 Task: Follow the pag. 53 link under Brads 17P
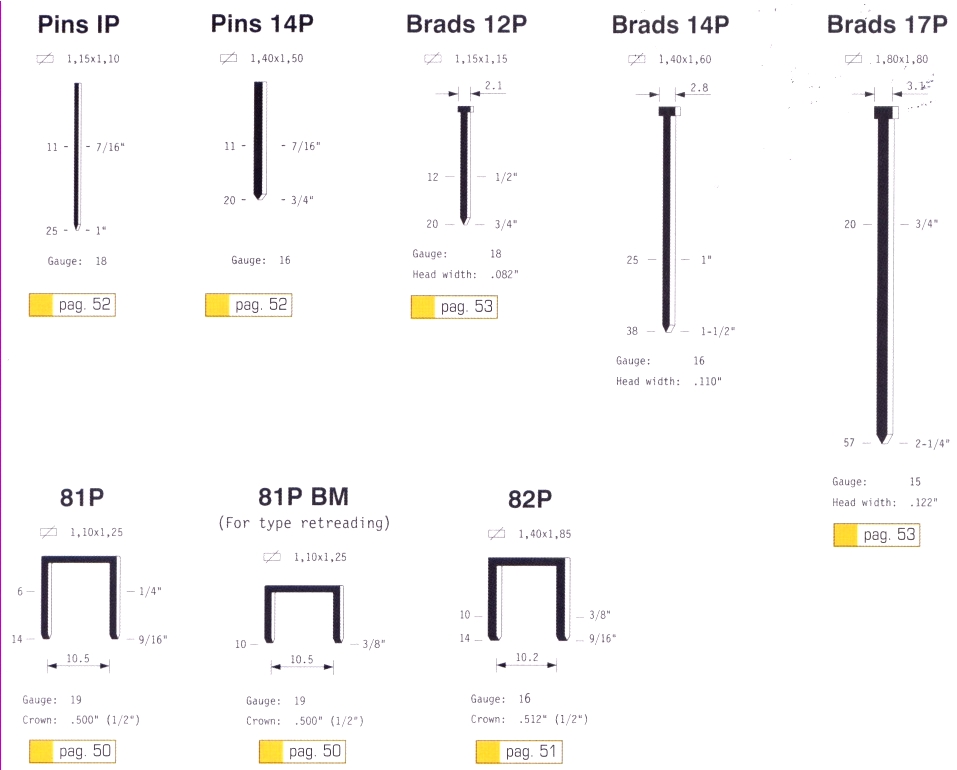[x=877, y=536]
